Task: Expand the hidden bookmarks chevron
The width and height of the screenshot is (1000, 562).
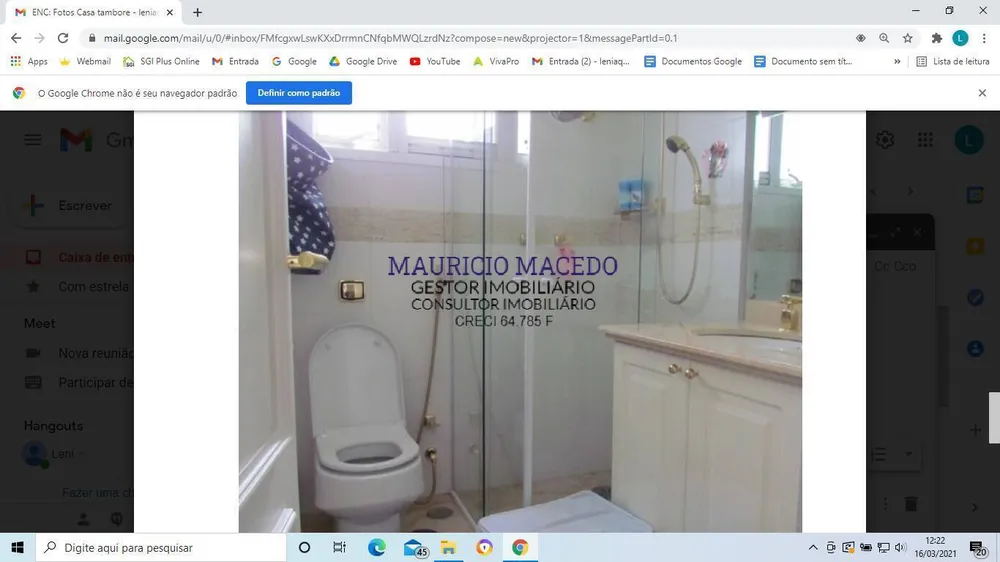Action: point(897,61)
